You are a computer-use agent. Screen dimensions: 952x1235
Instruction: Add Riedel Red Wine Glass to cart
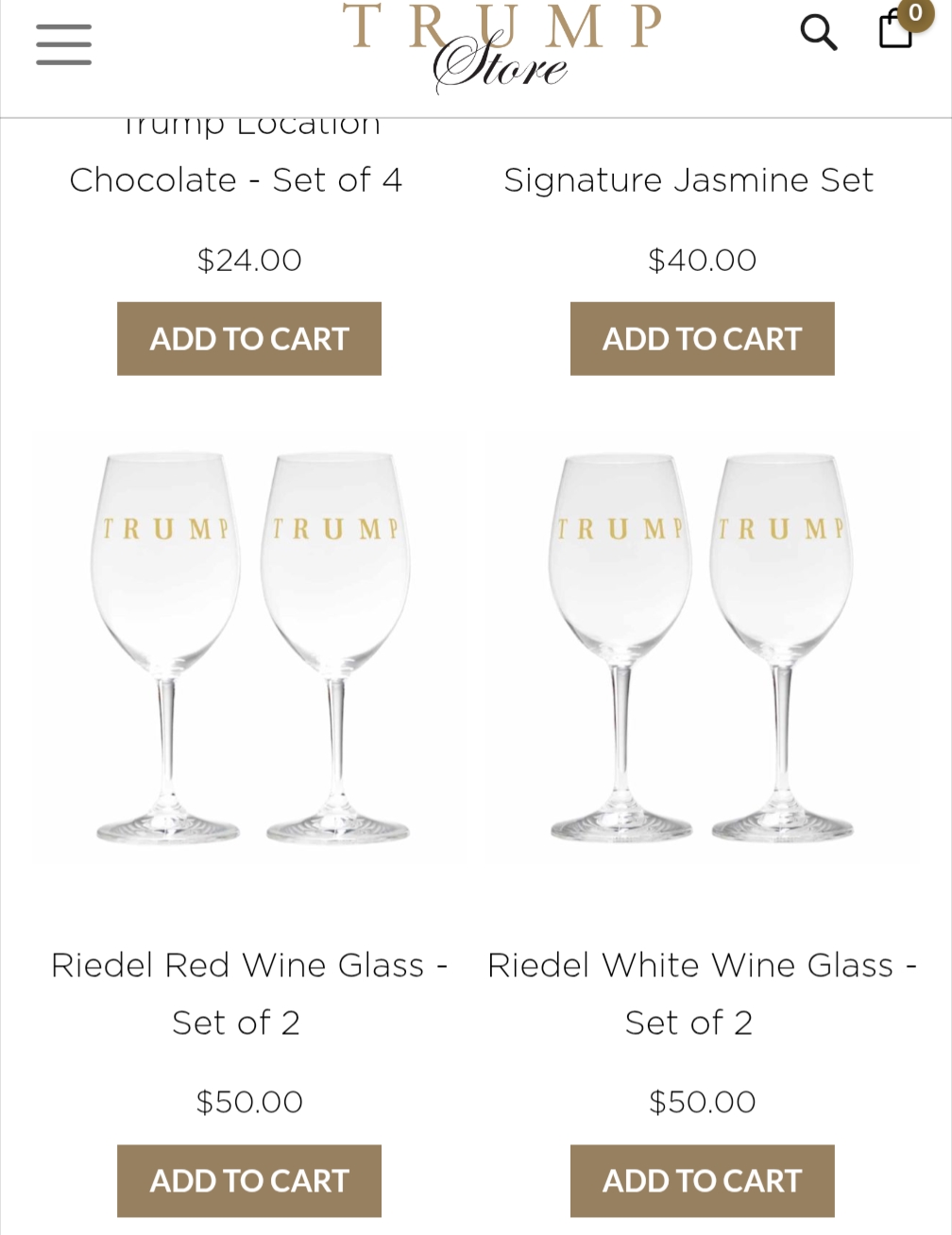pos(249,1180)
